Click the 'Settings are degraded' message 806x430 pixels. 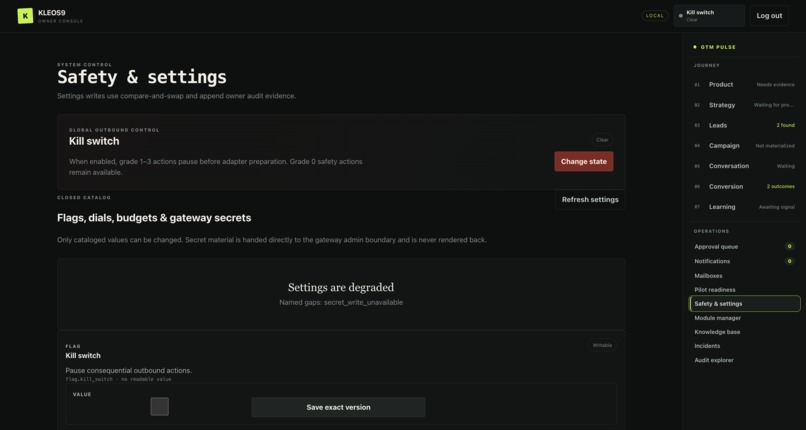click(341, 287)
